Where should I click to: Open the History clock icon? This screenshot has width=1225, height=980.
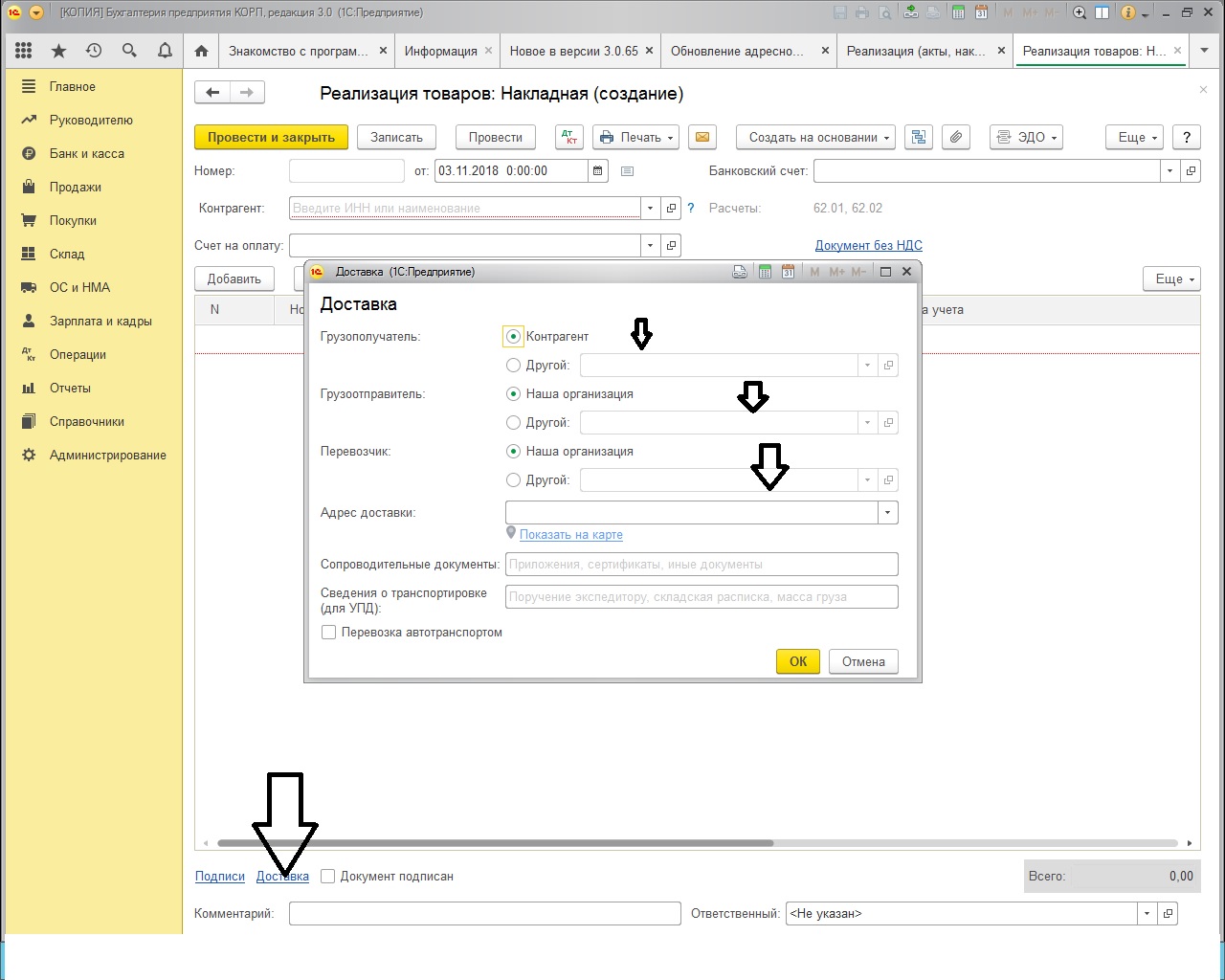coord(94,51)
